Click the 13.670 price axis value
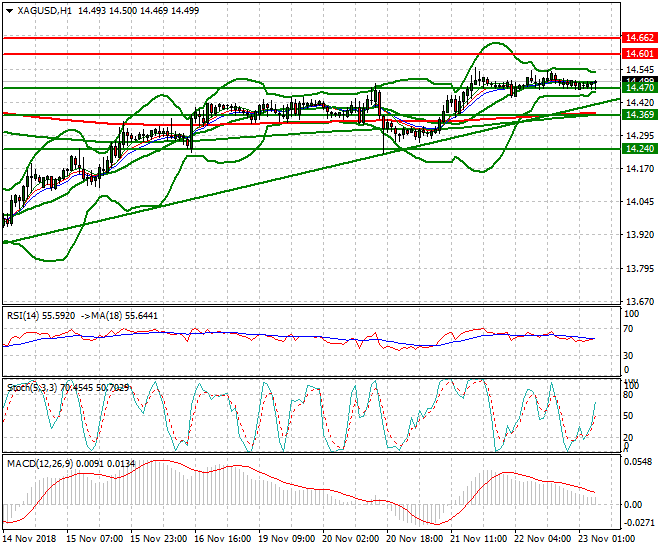The height and width of the screenshot is (550, 660). (640, 301)
